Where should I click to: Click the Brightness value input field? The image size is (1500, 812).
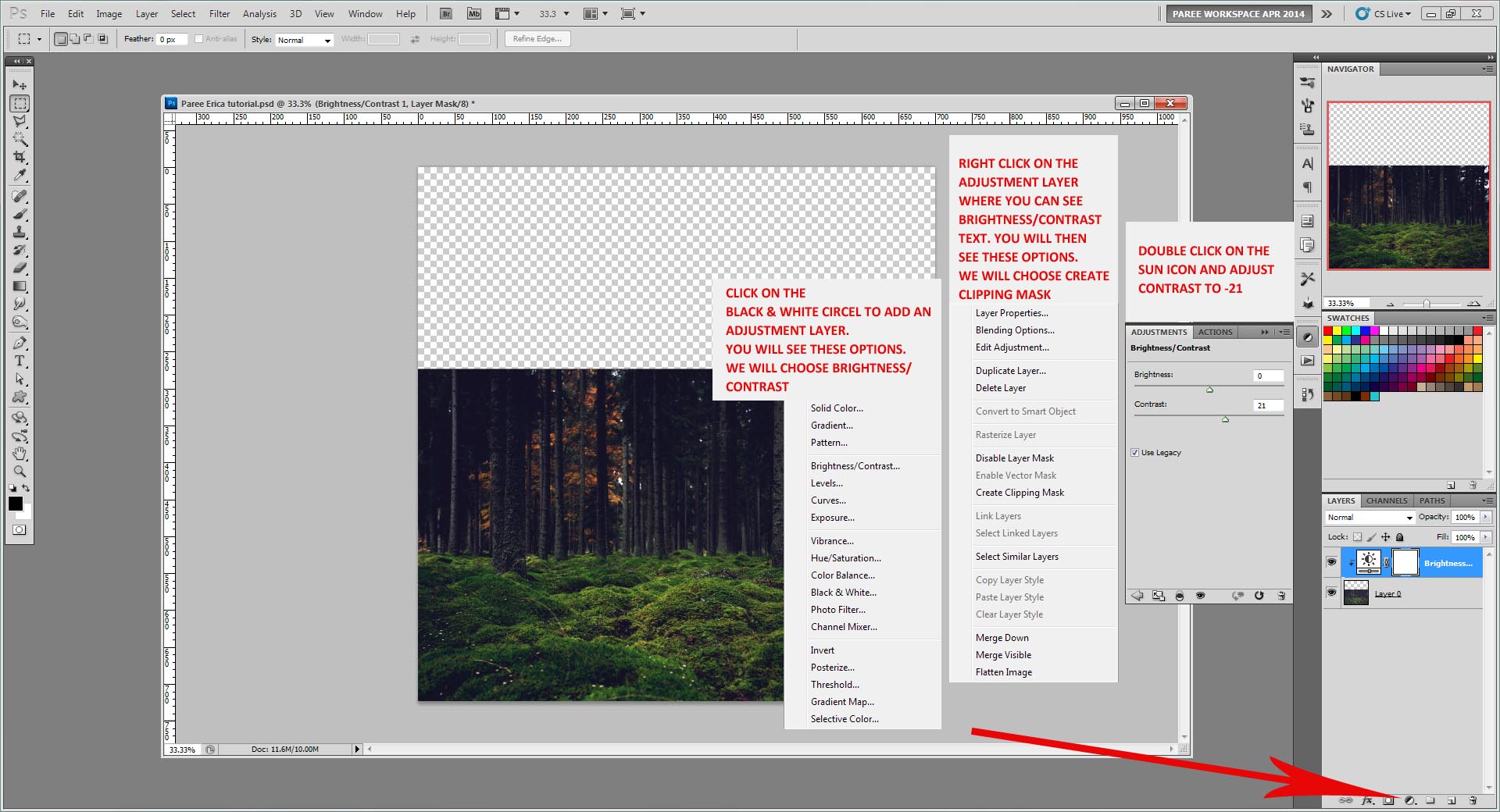point(1268,376)
